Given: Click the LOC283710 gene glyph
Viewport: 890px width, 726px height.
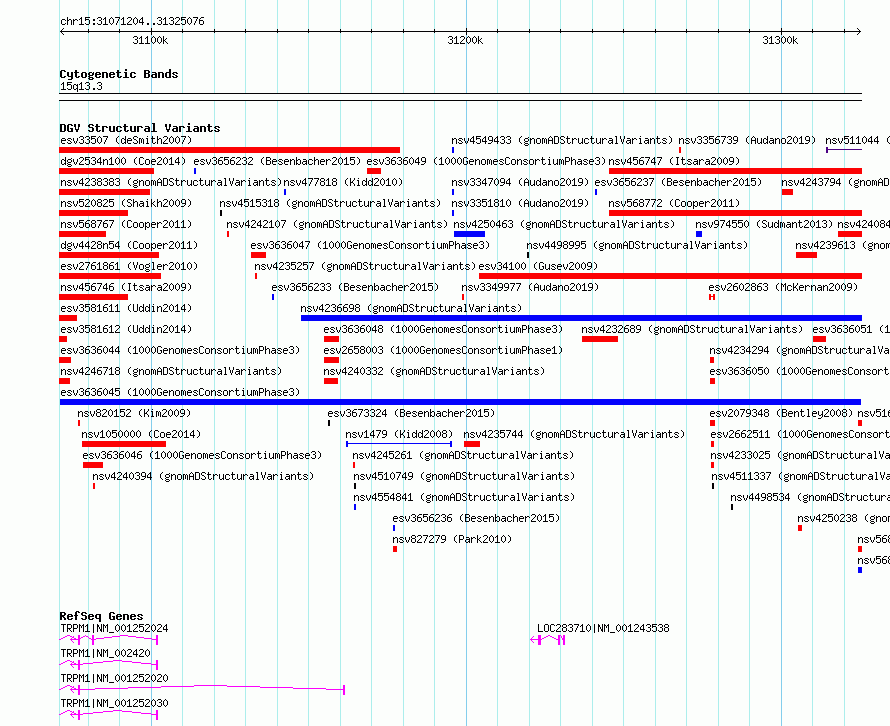Looking at the screenshot, I should (x=548, y=640).
